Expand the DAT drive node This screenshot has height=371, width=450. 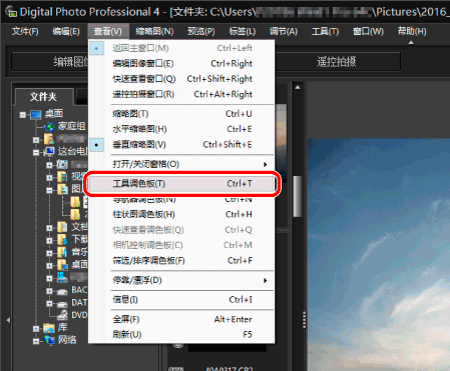(49, 304)
